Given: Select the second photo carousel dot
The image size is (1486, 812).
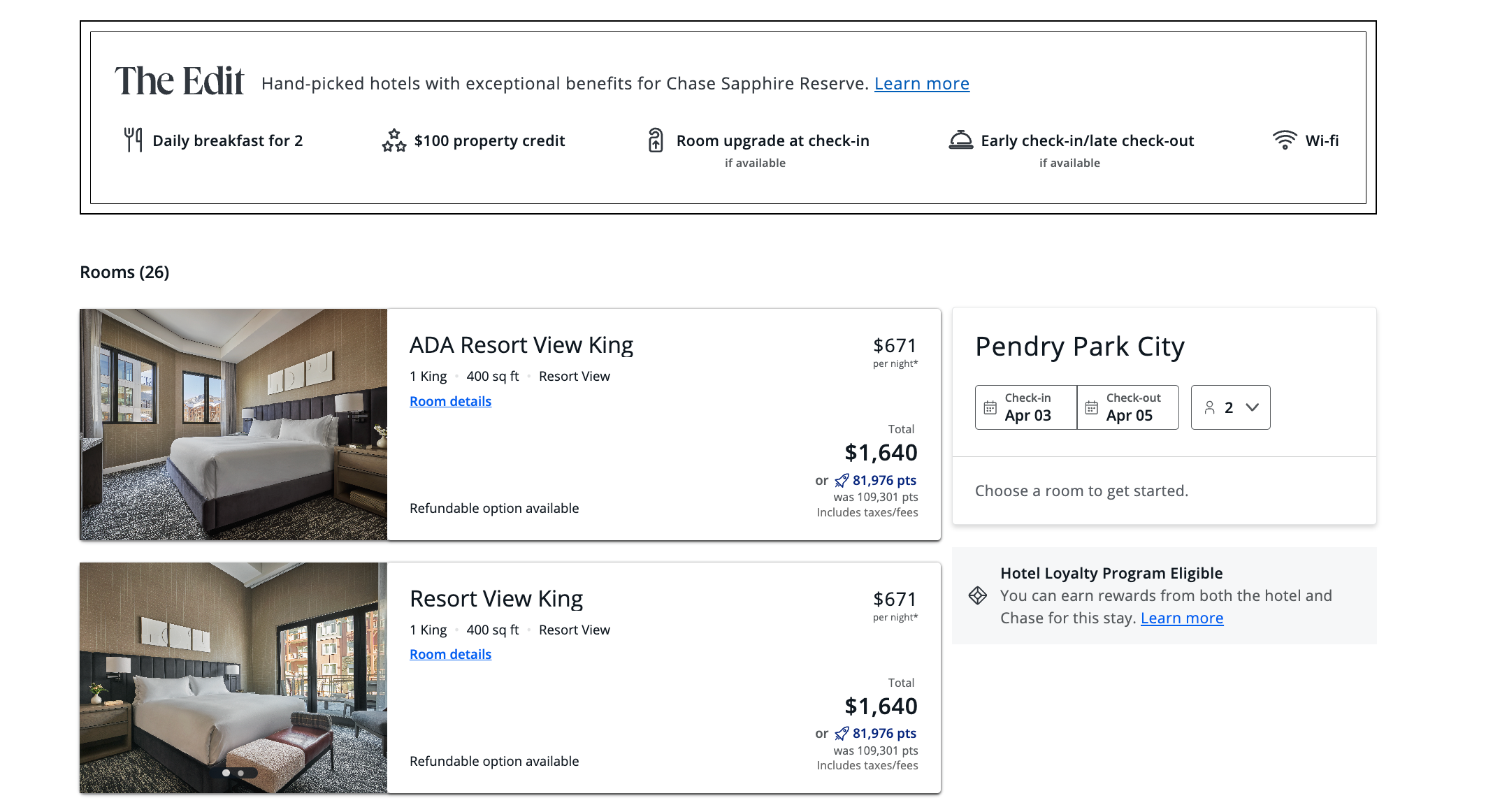Looking at the screenshot, I should 241,773.
